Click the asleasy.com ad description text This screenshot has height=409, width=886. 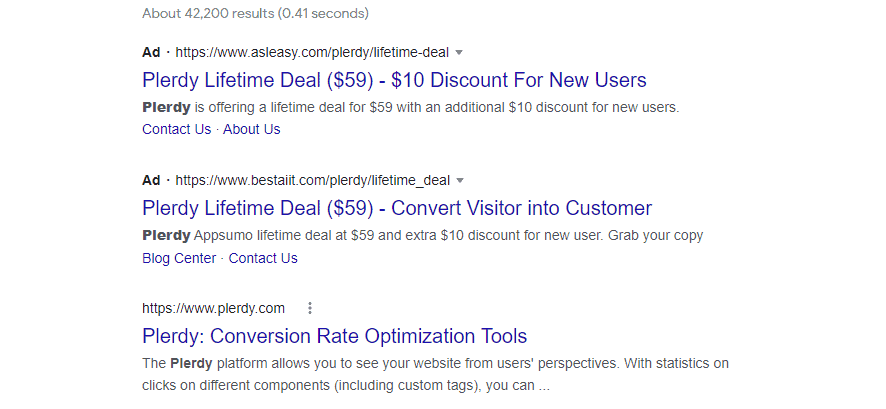click(x=411, y=107)
